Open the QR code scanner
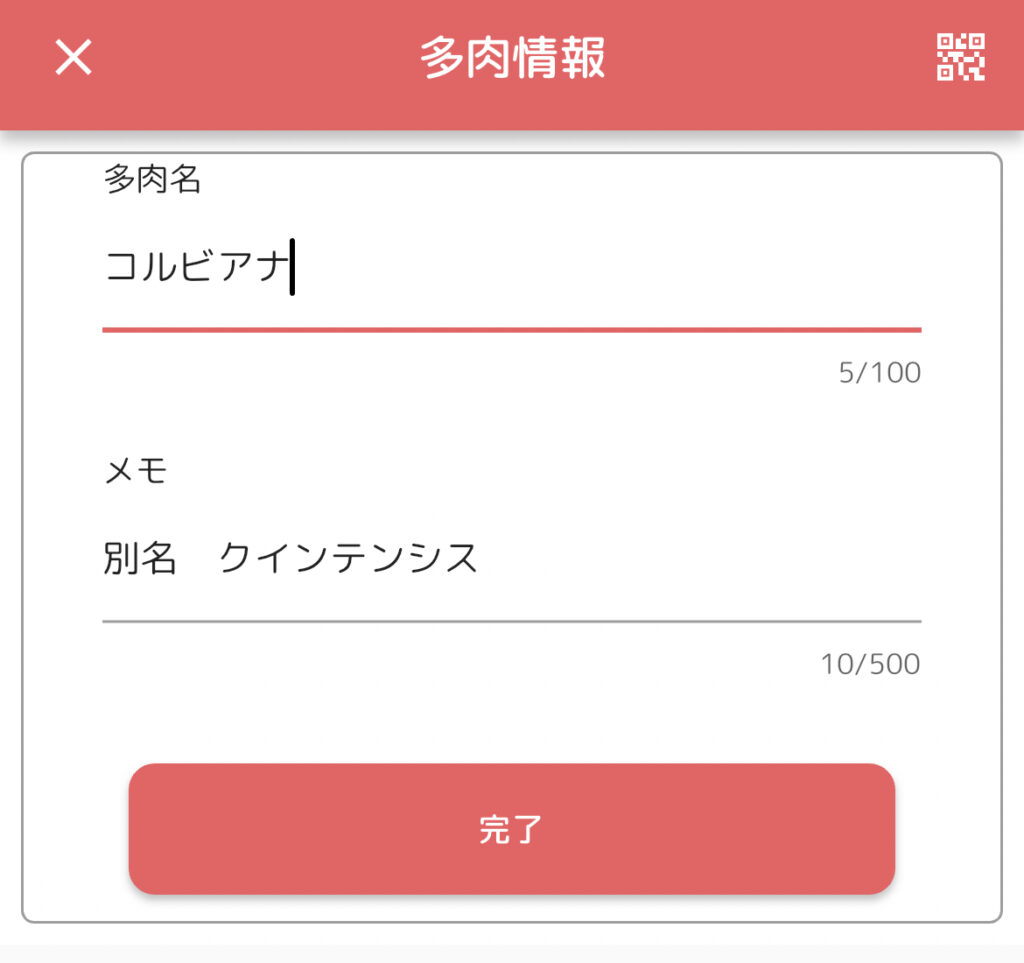 point(960,57)
